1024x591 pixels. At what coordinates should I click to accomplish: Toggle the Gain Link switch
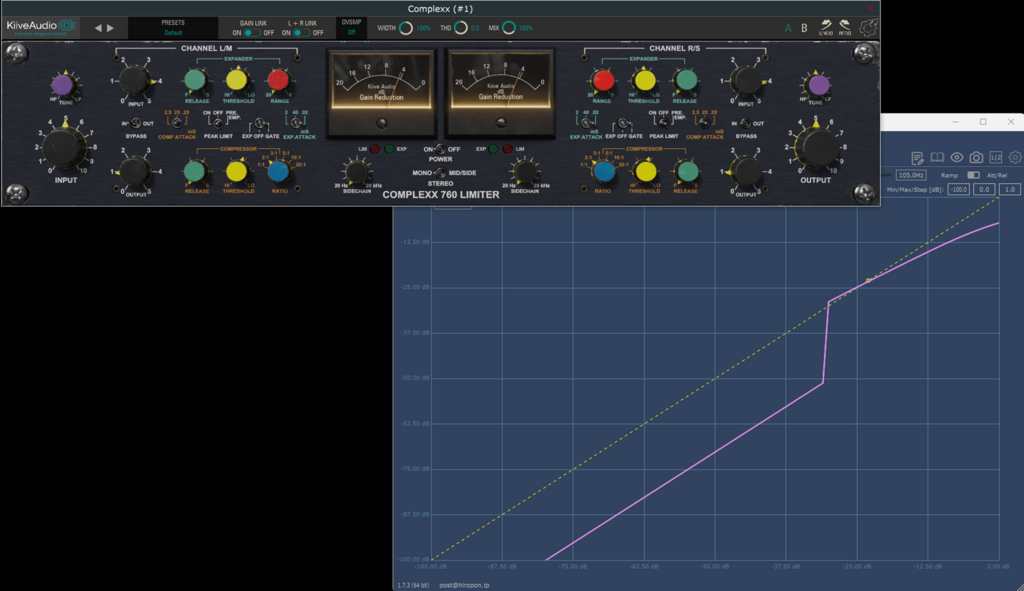[x=252, y=33]
